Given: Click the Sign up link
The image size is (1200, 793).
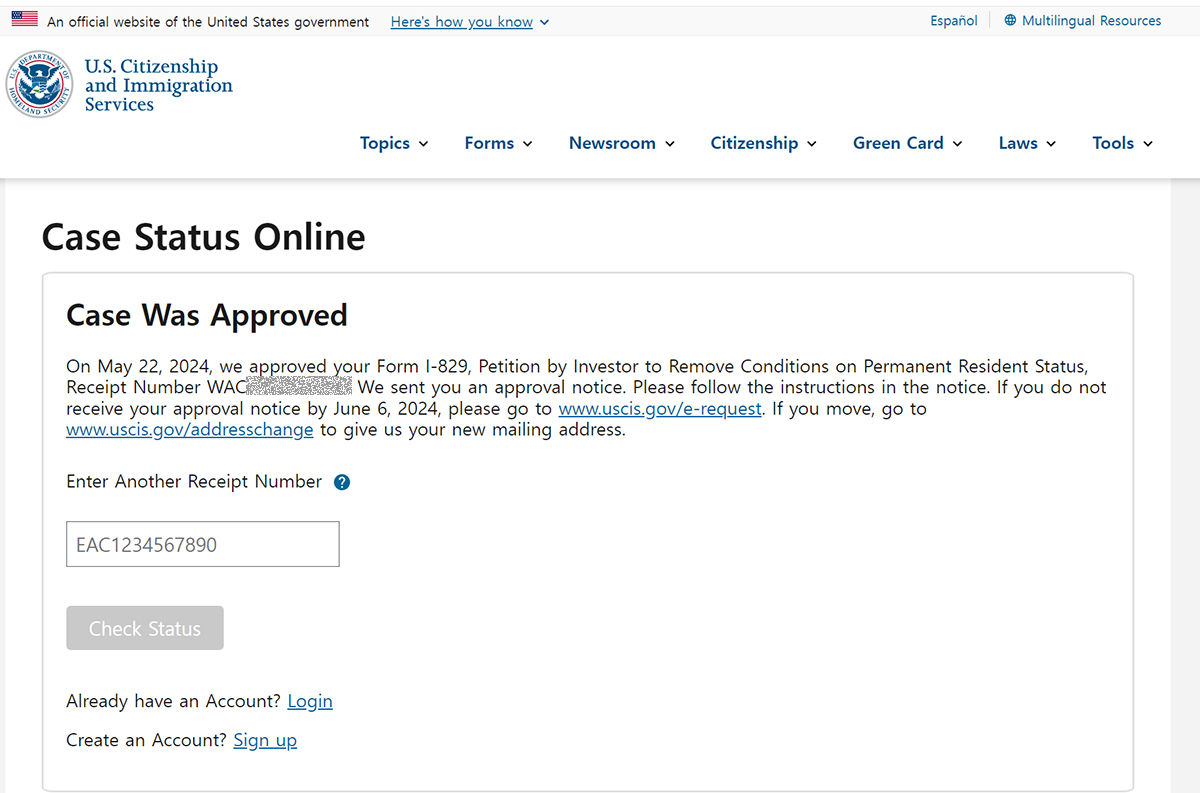Looking at the screenshot, I should (265, 740).
